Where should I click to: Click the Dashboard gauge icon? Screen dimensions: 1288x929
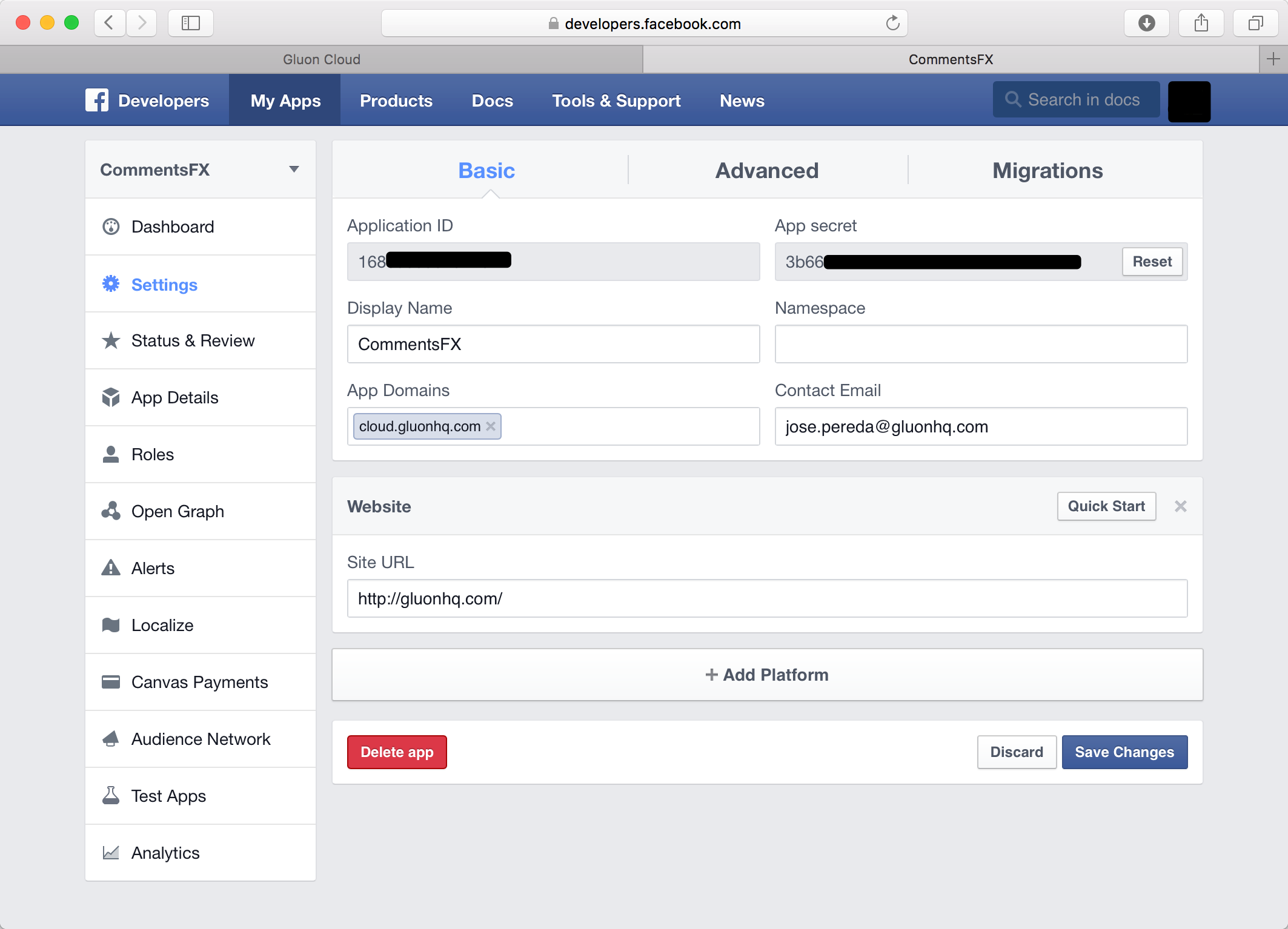point(111,226)
